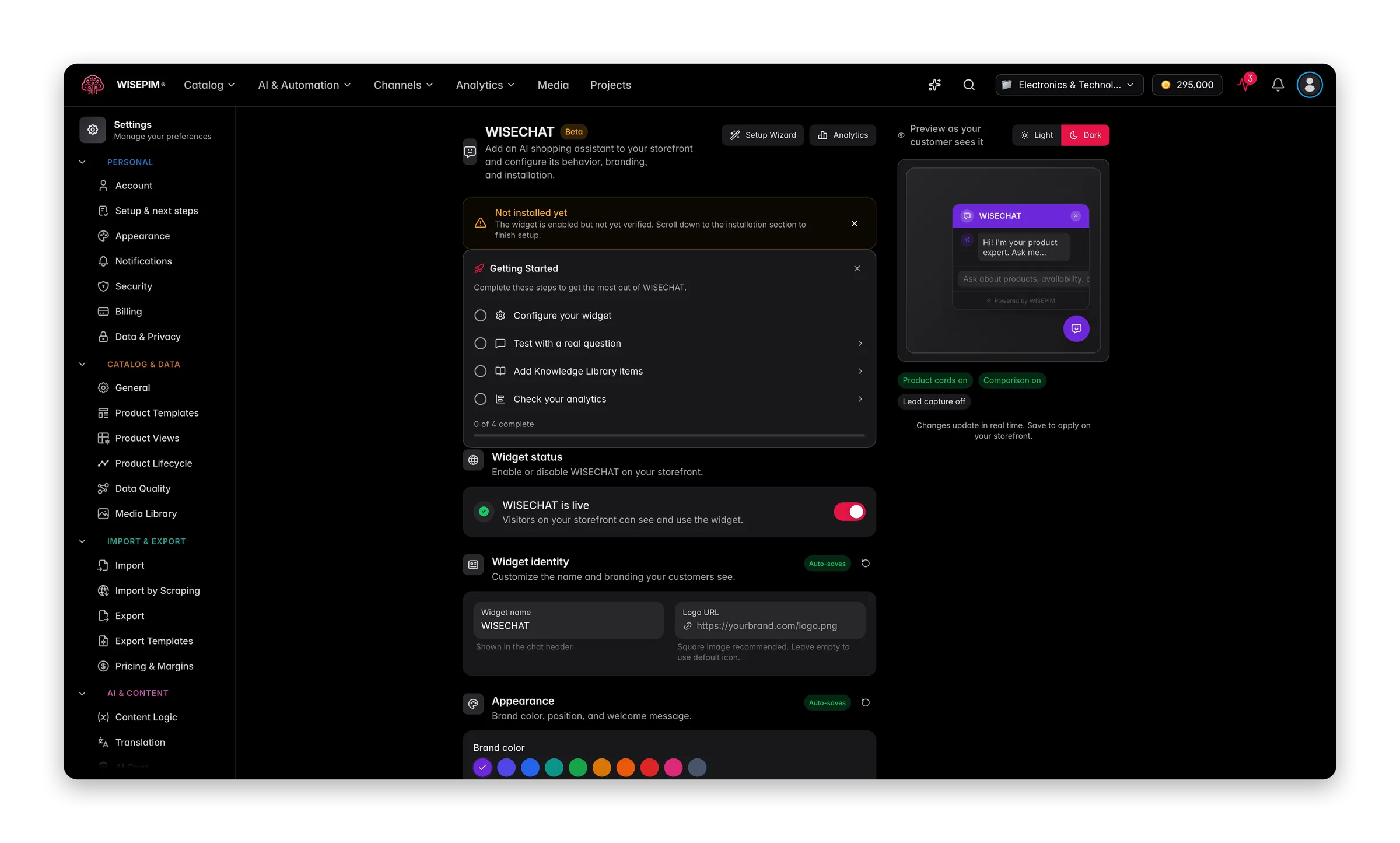Screen dimensions: 1400x843
Task: Reset the Widget identity section
Action: (x=866, y=564)
